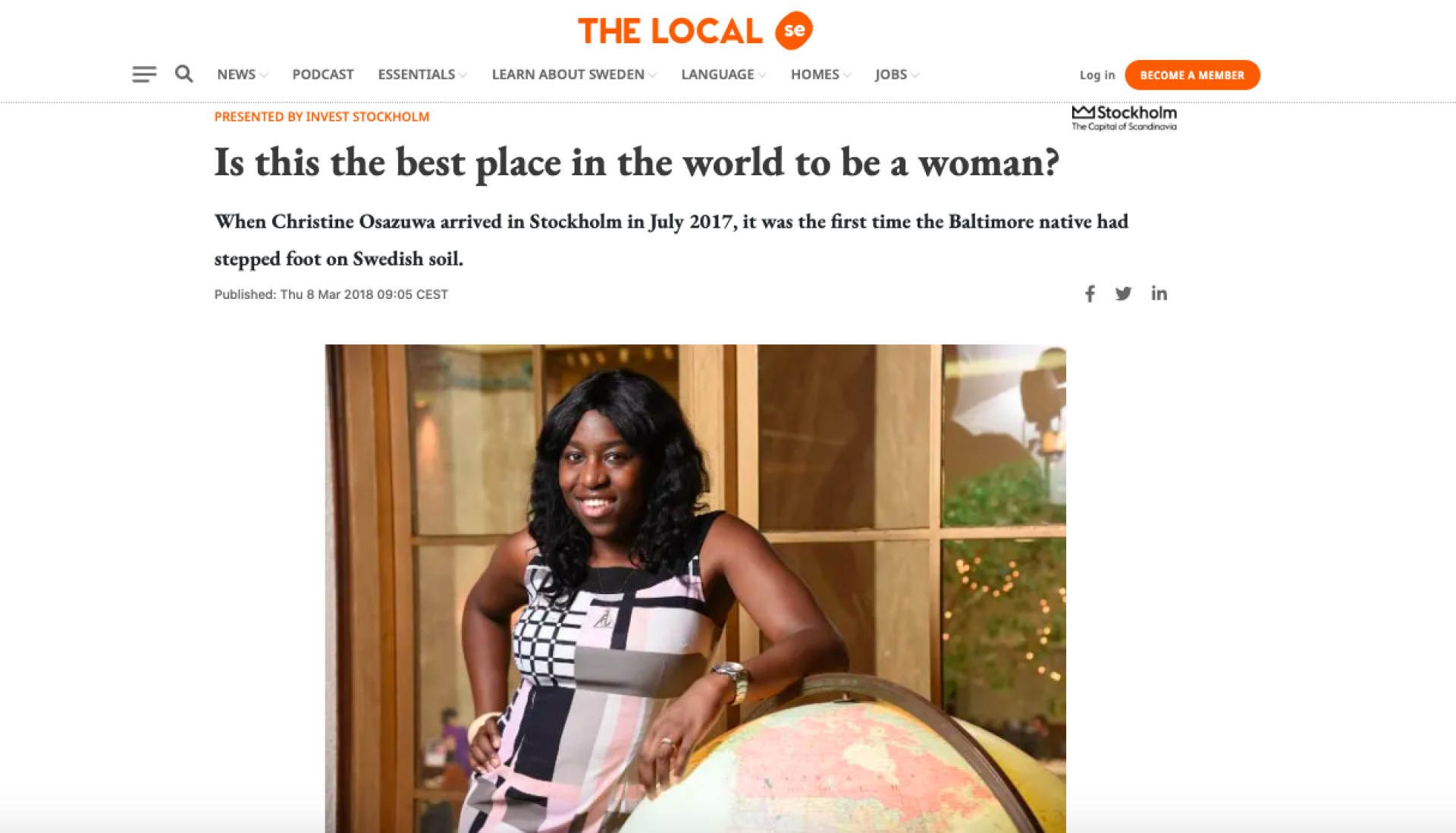
Task: Click the article headline
Action: 636,163
